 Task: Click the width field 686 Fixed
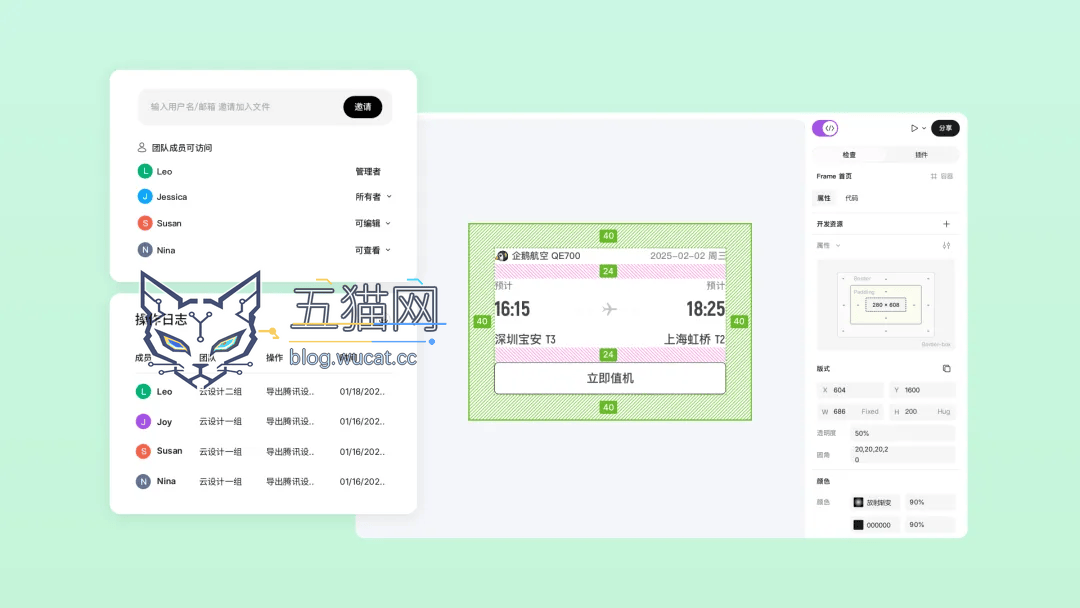(850, 412)
